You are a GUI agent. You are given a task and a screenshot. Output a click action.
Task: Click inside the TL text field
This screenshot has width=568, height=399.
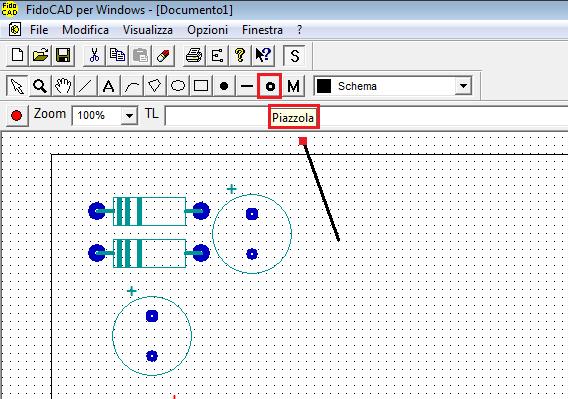(x=366, y=116)
